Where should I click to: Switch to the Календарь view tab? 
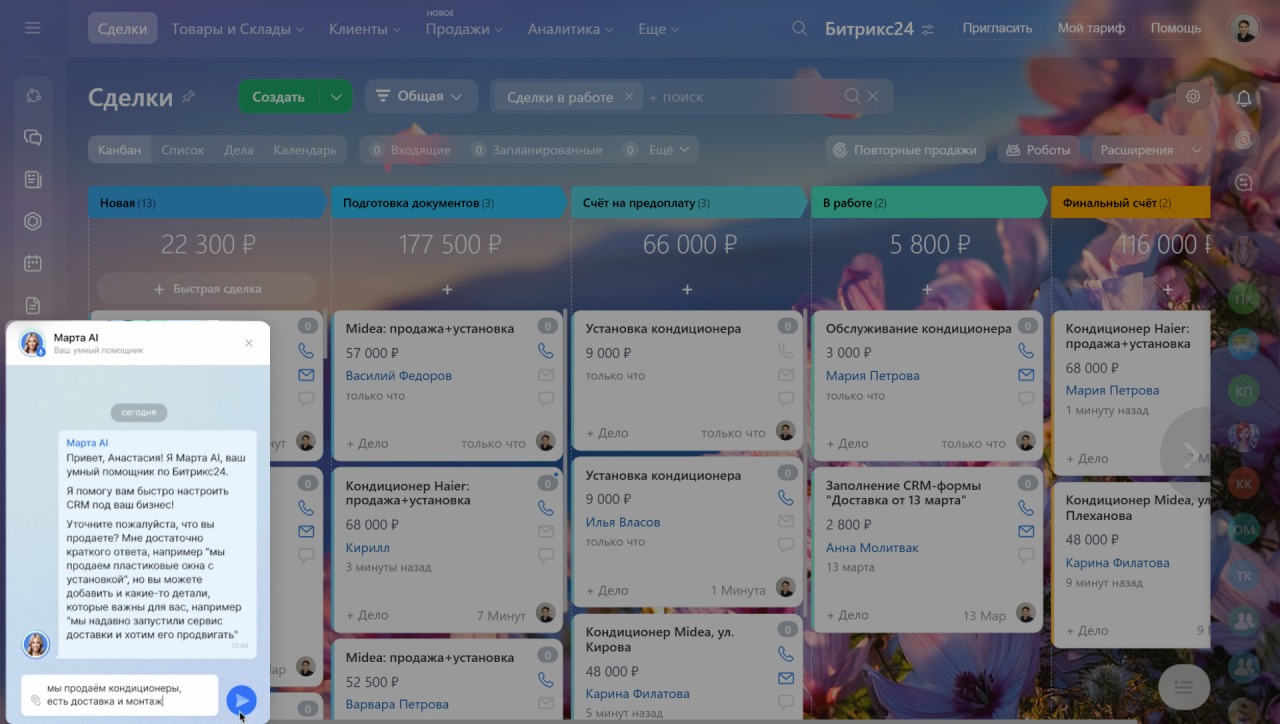pyautogui.click(x=305, y=150)
